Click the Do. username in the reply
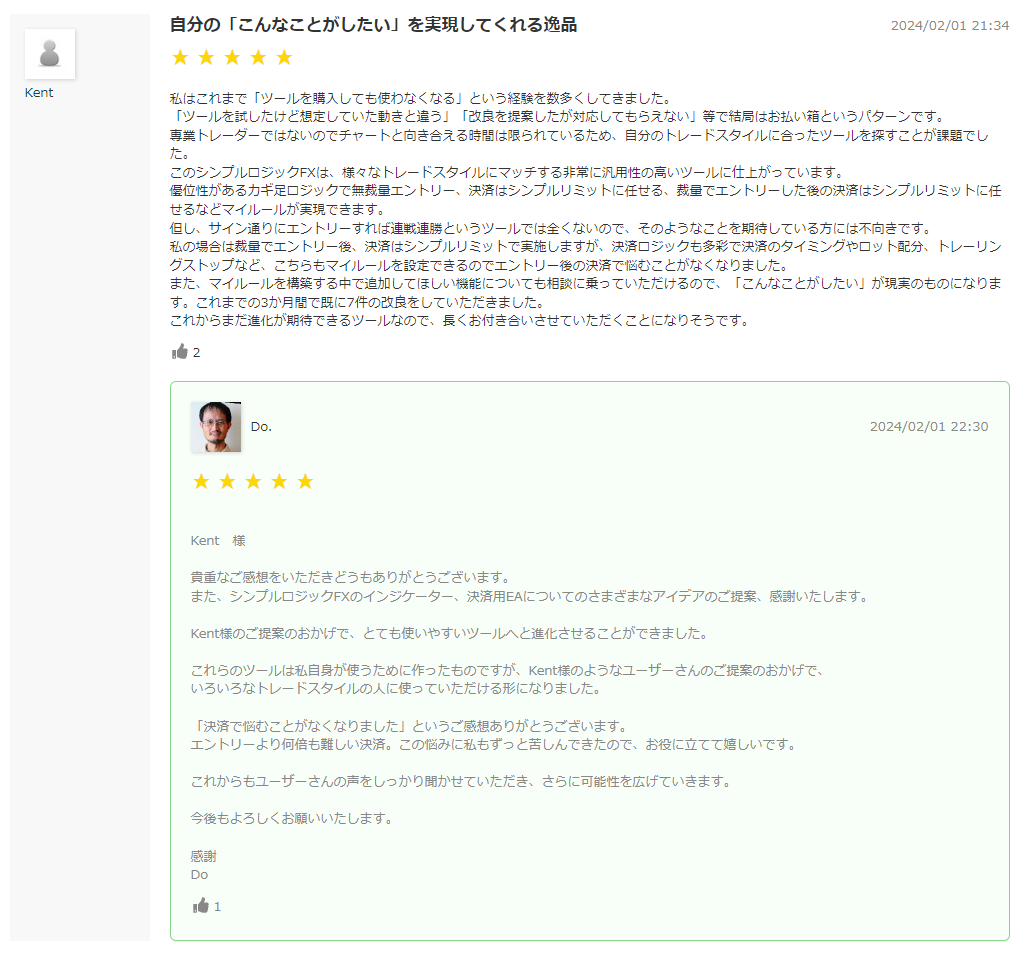 [x=261, y=426]
